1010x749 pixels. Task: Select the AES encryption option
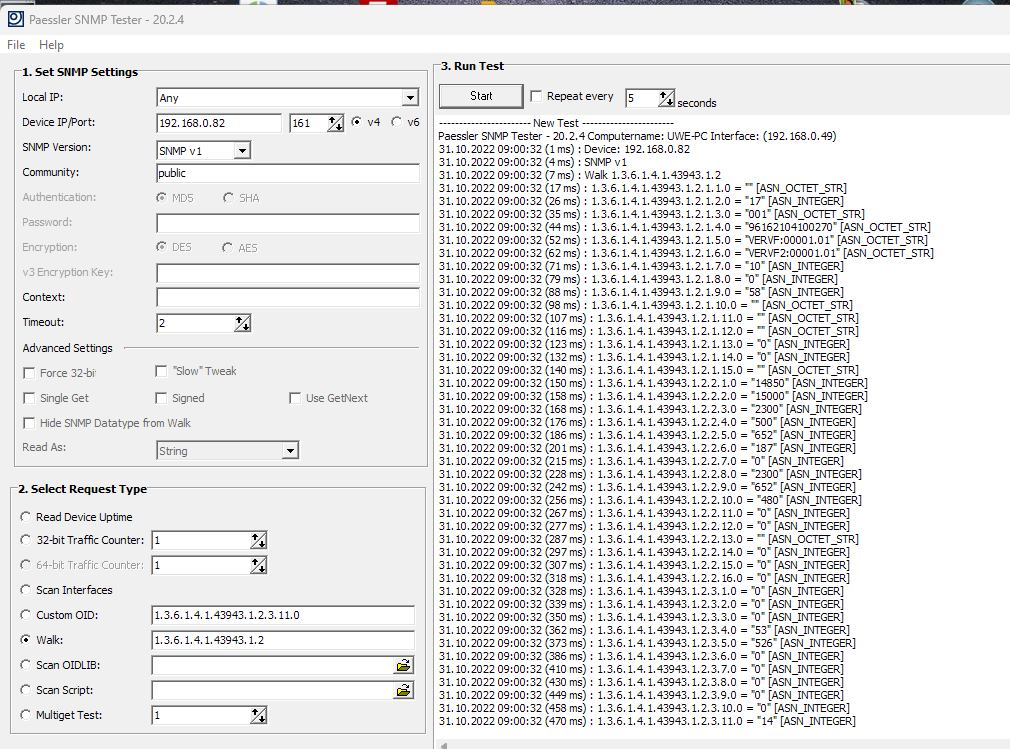pyautogui.click(x=227, y=247)
